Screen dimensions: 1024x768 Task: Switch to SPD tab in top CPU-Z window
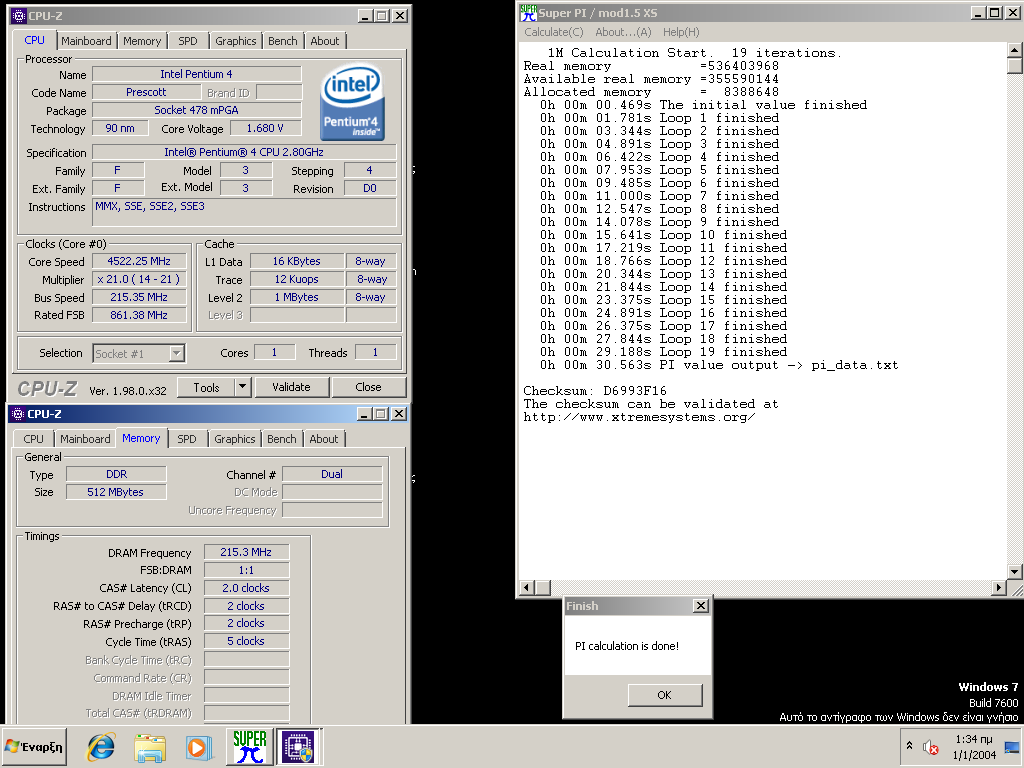click(187, 40)
